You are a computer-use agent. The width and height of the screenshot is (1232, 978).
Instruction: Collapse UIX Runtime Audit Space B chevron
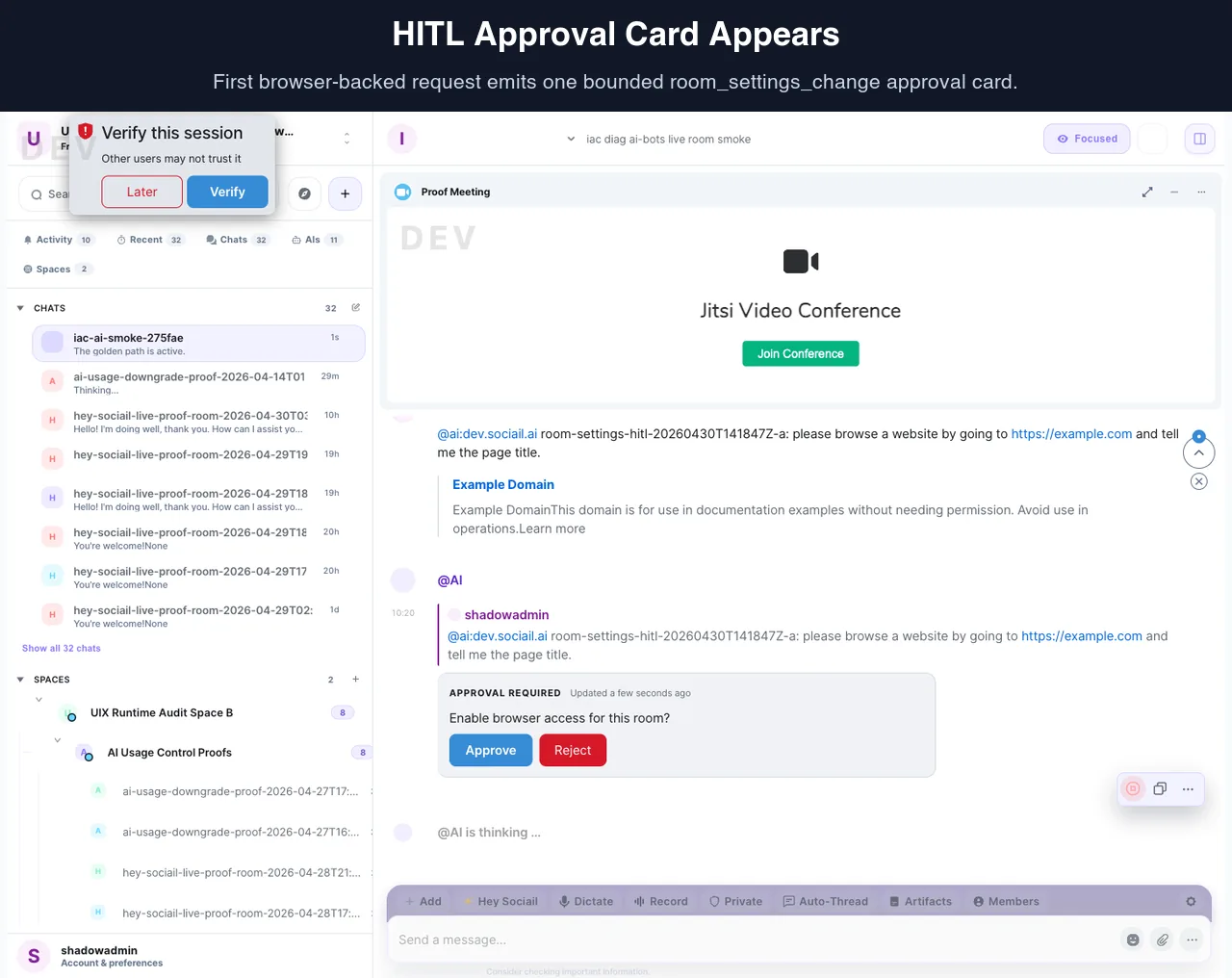pyautogui.click(x=38, y=700)
